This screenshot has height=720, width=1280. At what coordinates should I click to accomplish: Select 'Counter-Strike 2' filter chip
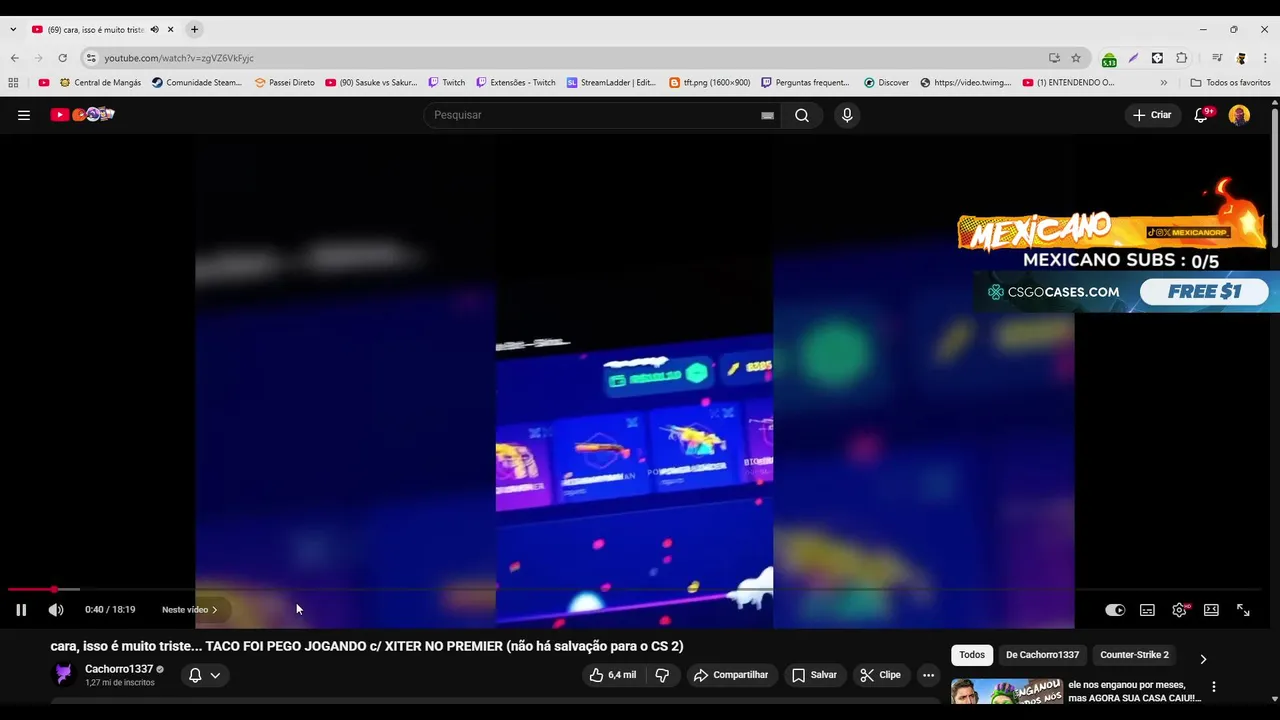point(1134,655)
